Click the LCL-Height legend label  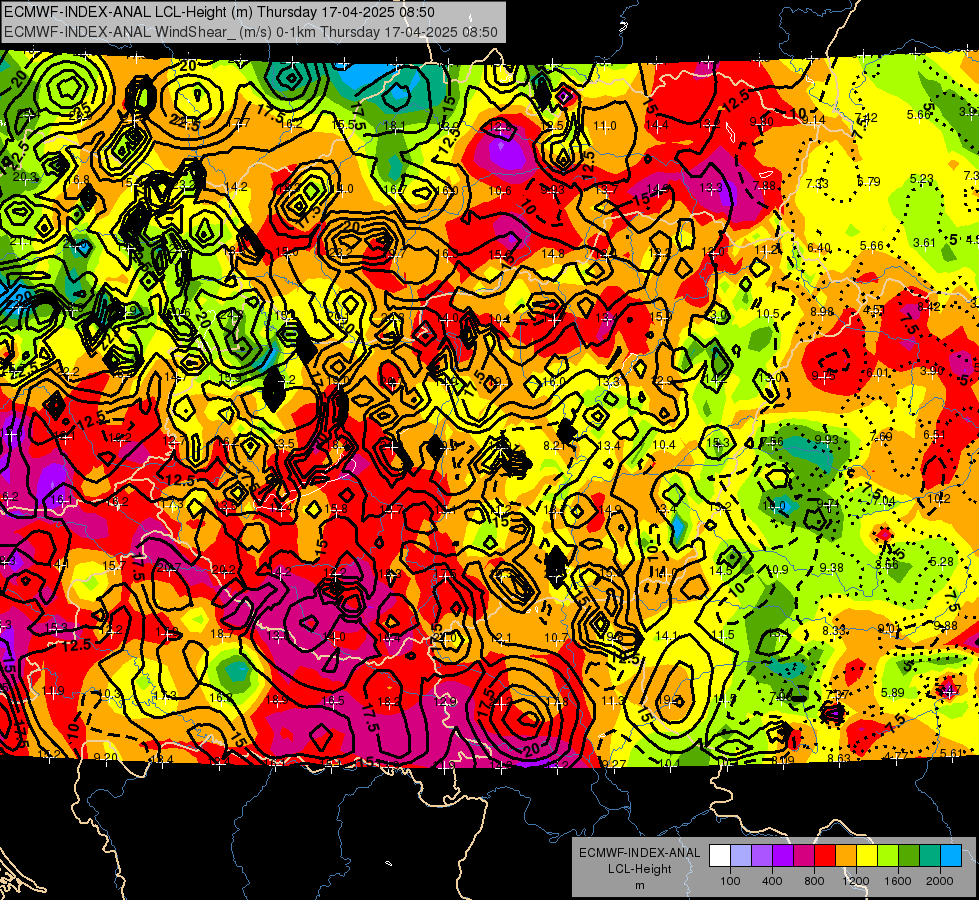point(639,869)
